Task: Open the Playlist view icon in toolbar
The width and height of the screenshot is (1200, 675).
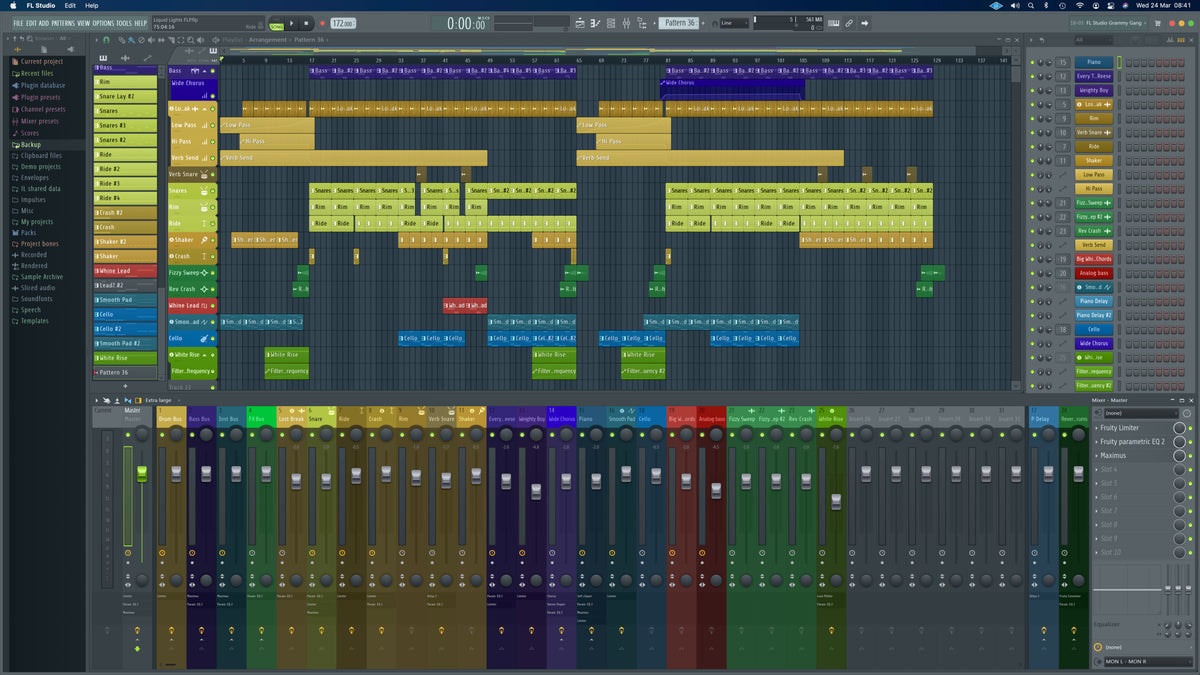Action: coord(580,22)
